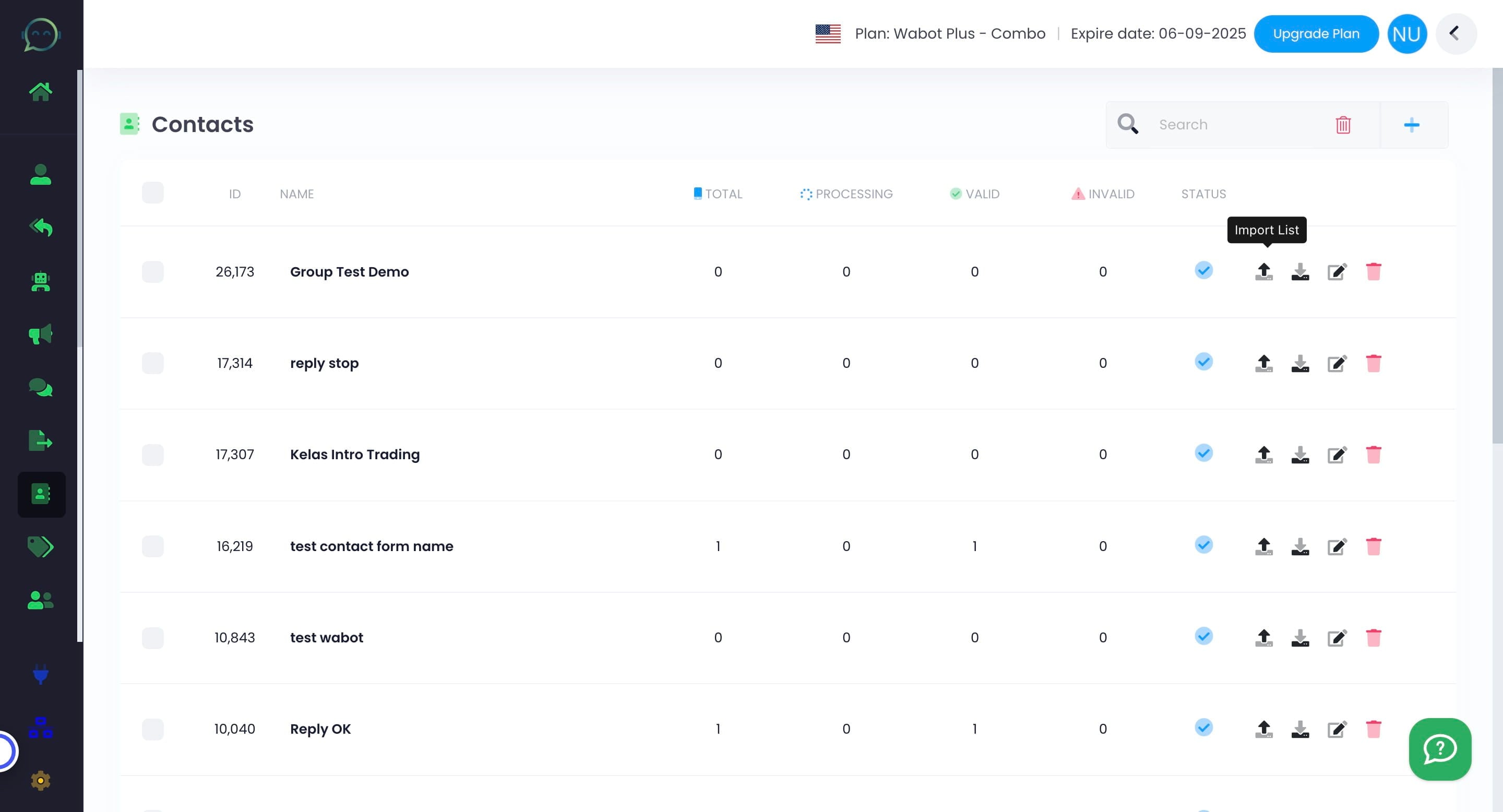Select the contacts book sidebar icon
The width and height of the screenshot is (1503, 812).
(41, 494)
